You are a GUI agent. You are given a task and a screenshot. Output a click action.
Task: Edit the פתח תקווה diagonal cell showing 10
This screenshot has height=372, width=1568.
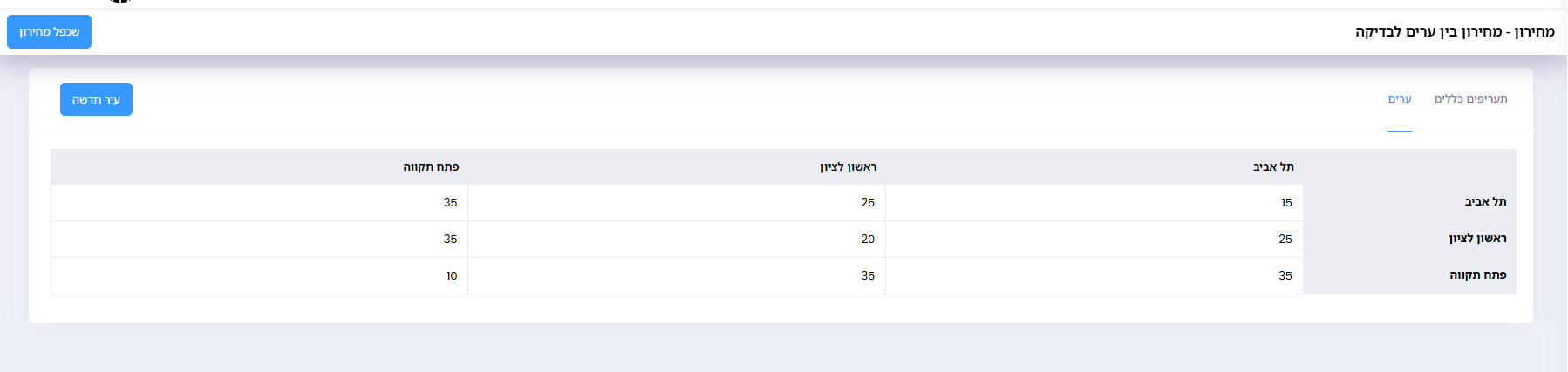pyautogui.click(x=260, y=275)
